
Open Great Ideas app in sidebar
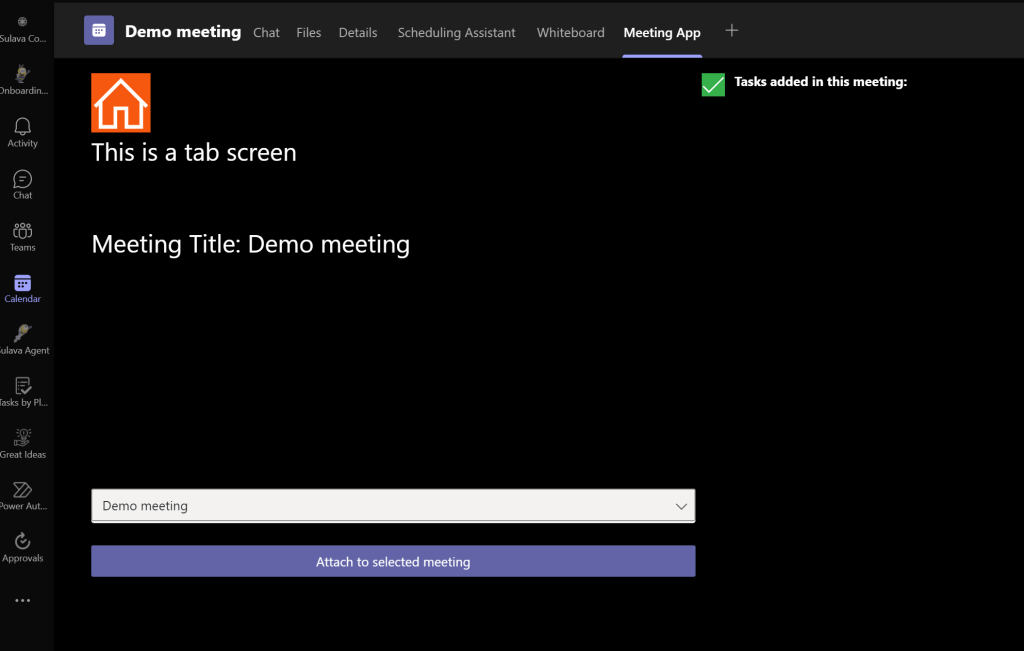[22, 443]
